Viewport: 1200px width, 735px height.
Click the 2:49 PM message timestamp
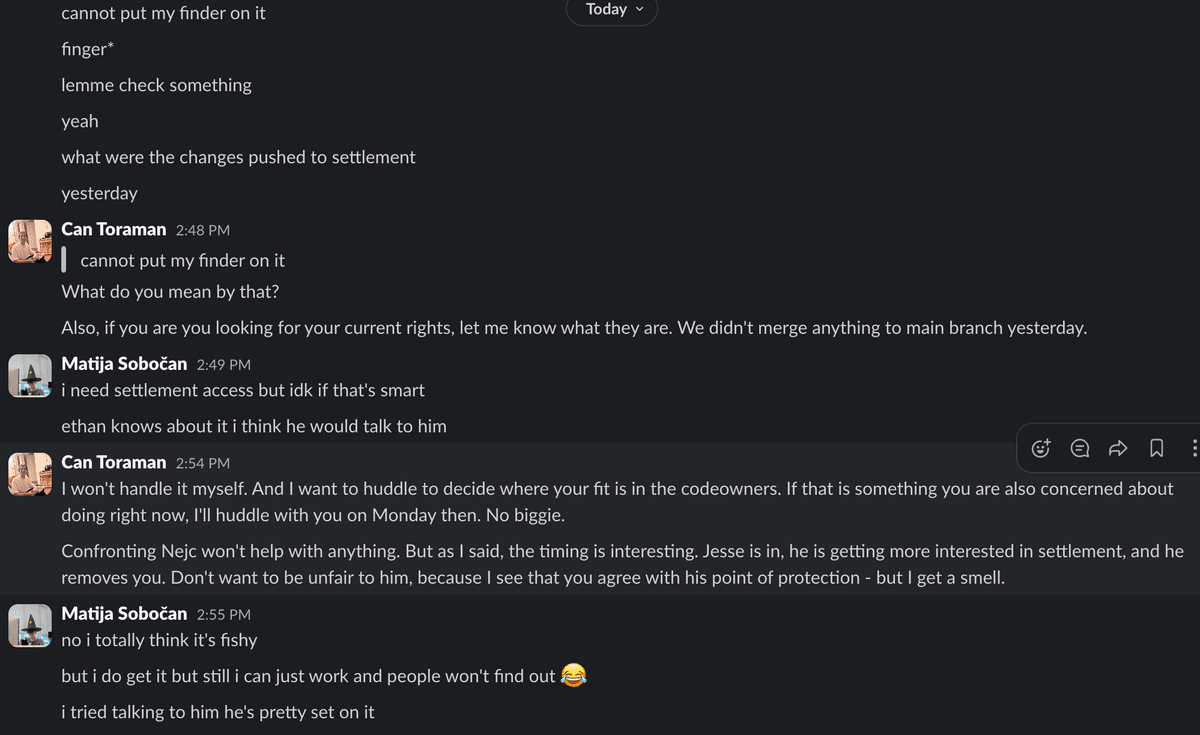tap(224, 365)
